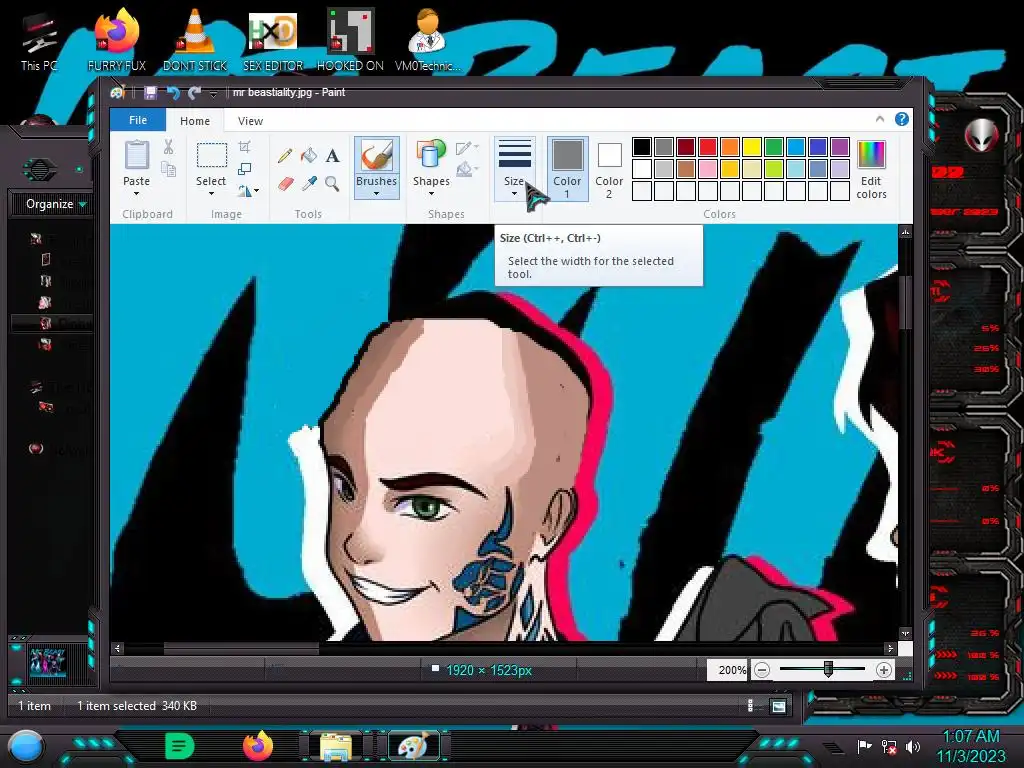
Task: Open DONT STICK VLC desktop shortcut
Action: tap(195, 39)
